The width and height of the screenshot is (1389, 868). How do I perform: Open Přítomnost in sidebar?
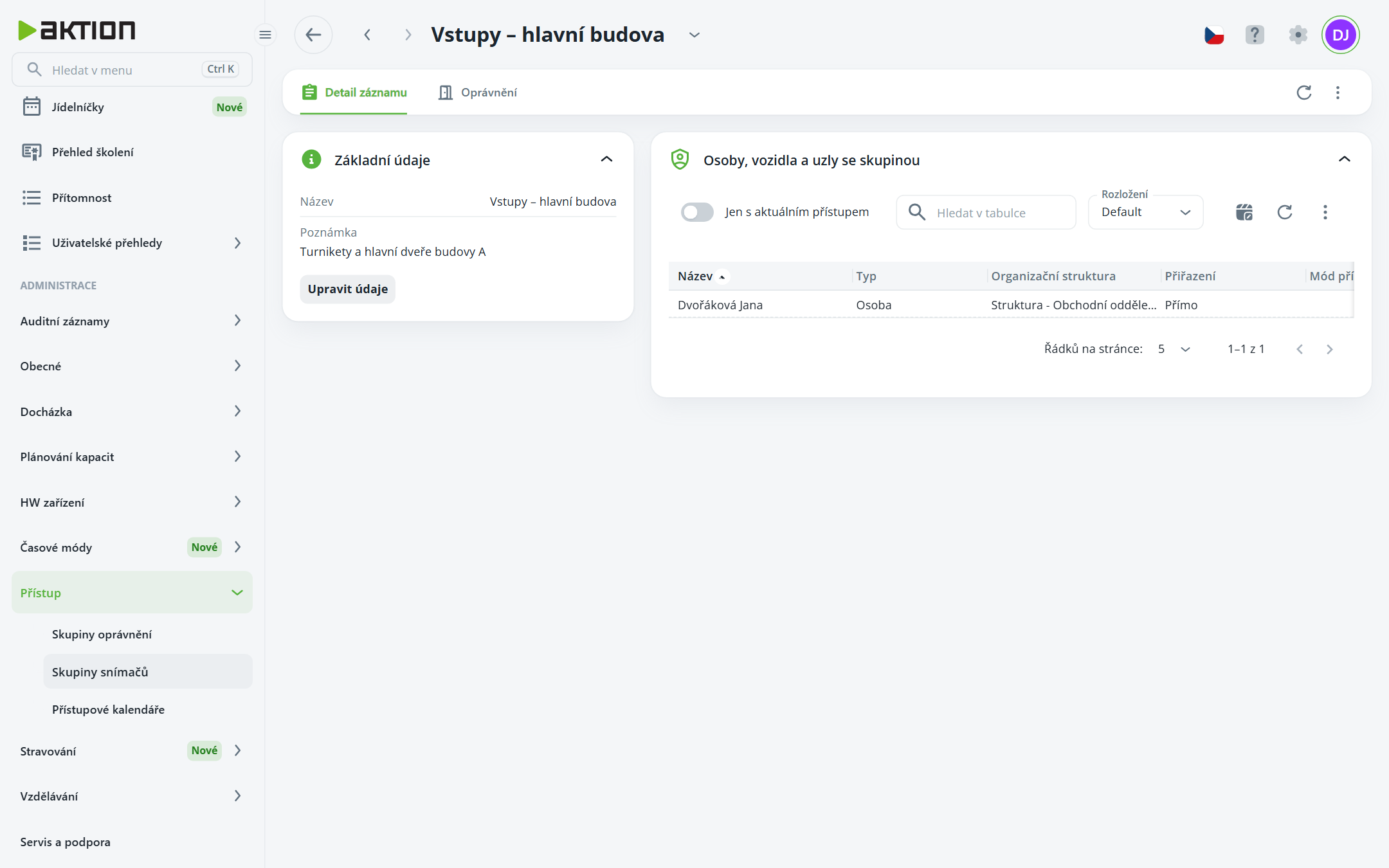pyautogui.click(x=132, y=198)
